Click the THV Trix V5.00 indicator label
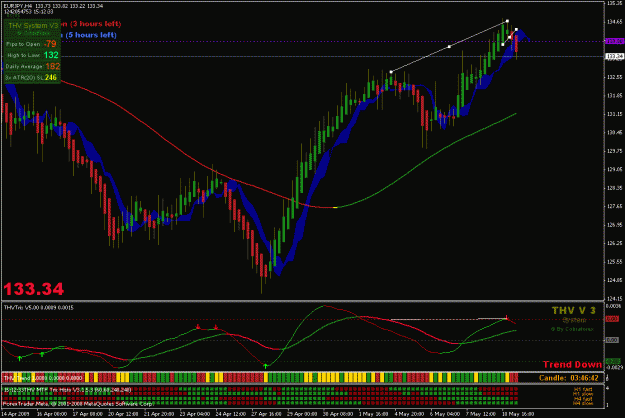The image size is (625, 418). (x=38, y=308)
